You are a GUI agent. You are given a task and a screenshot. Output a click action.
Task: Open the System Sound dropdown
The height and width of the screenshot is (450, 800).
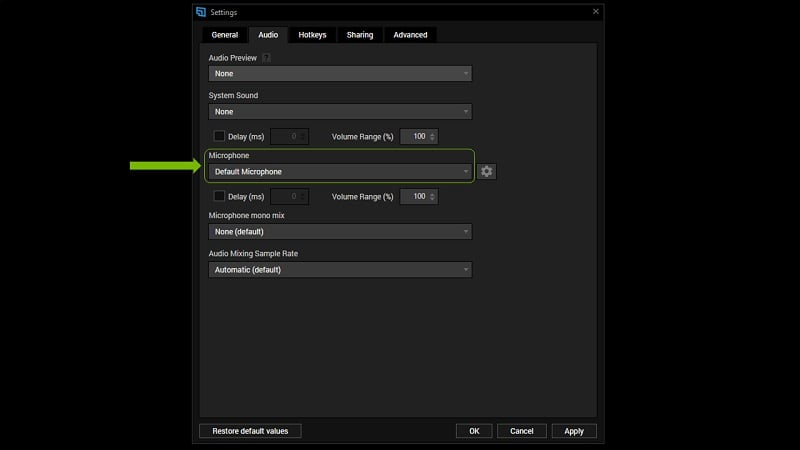(340, 111)
